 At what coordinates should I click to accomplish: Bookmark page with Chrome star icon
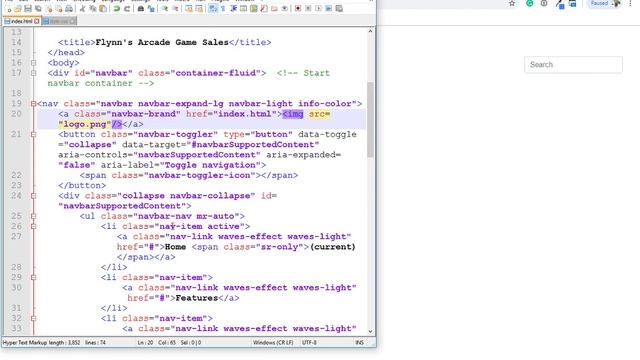point(512,3)
